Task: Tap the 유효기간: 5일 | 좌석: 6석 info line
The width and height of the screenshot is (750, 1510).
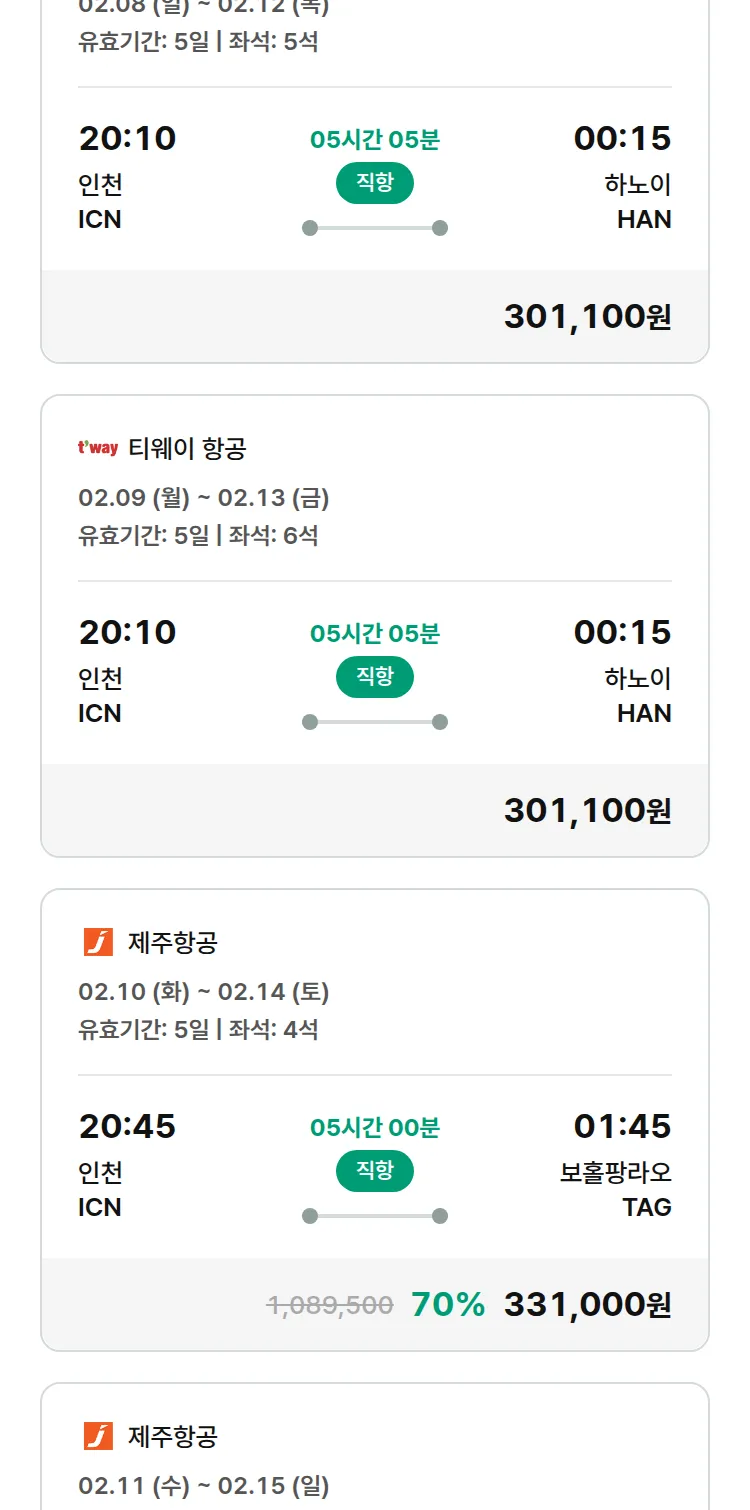Action: pos(198,535)
